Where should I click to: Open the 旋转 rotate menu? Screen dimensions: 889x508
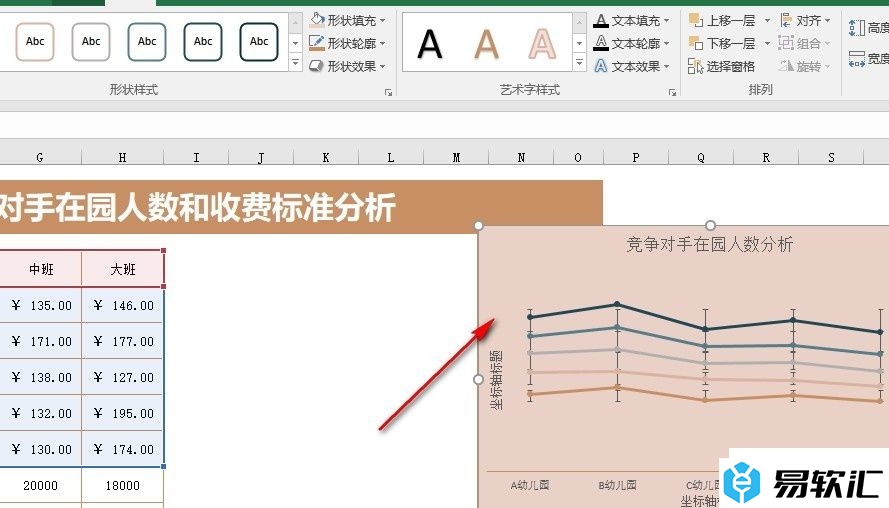click(x=805, y=67)
